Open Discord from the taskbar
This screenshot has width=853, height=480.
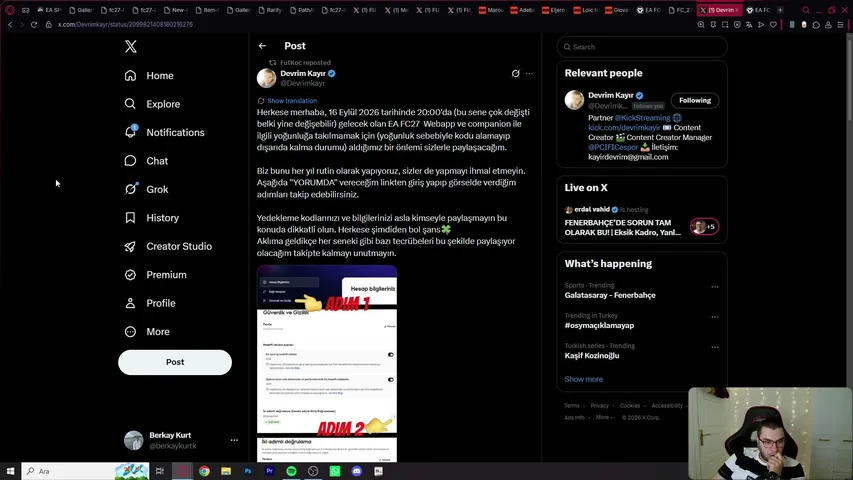tap(356, 471)
